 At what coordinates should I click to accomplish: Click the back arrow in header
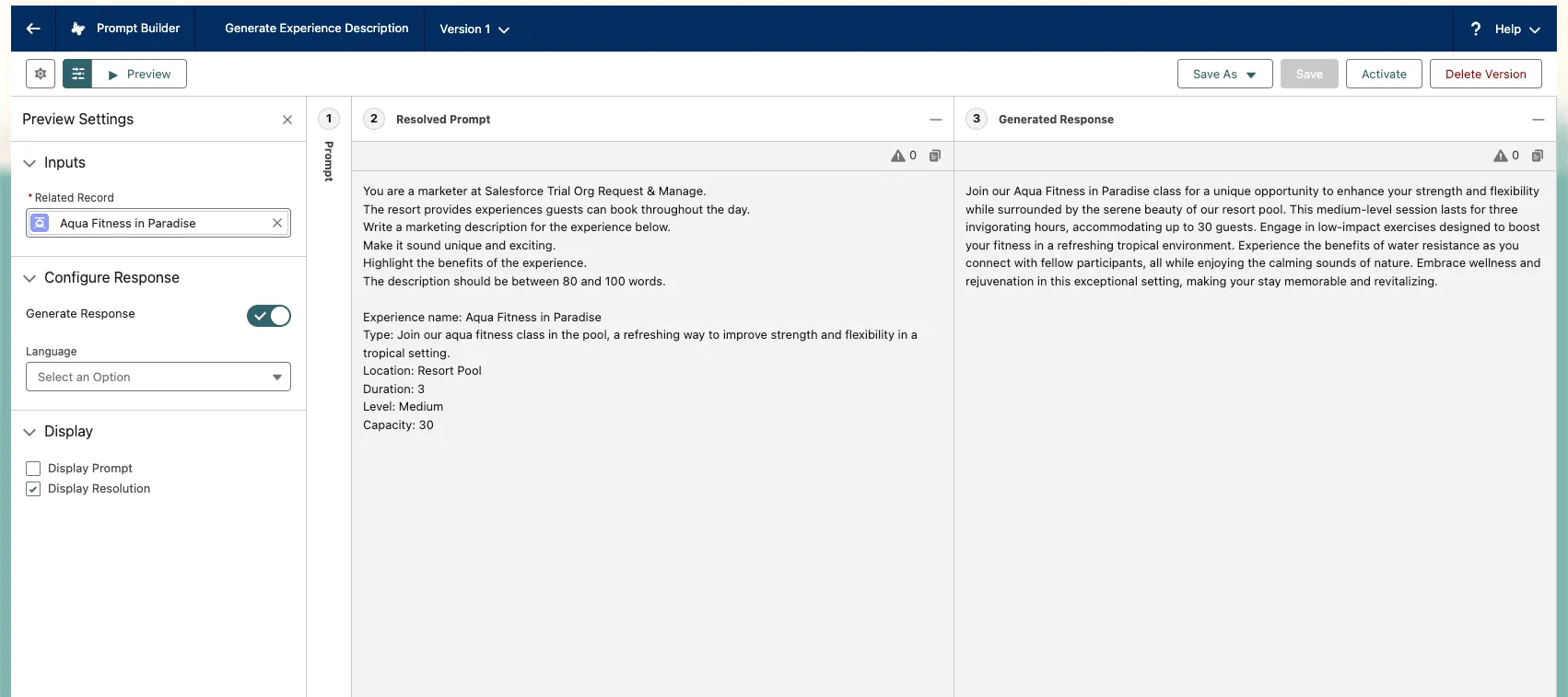point(33,29)
